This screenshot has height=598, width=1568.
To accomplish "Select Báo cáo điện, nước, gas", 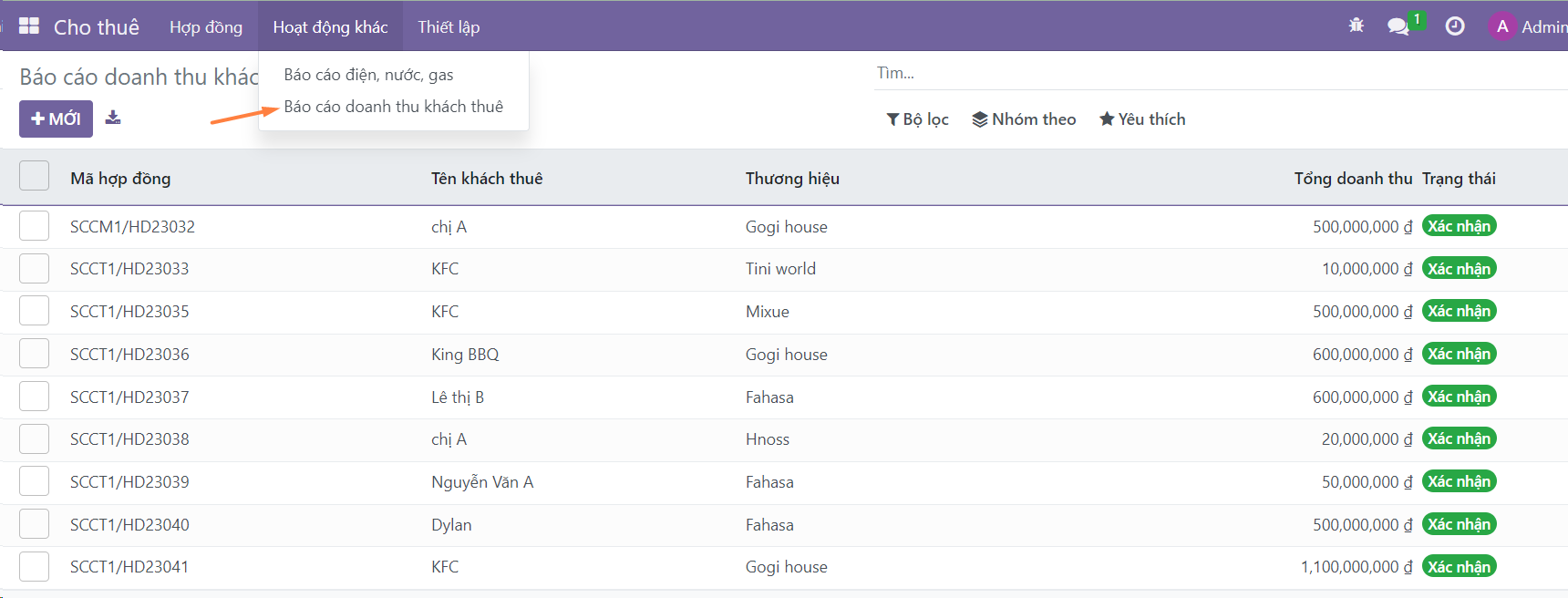I will click(368, 75).
